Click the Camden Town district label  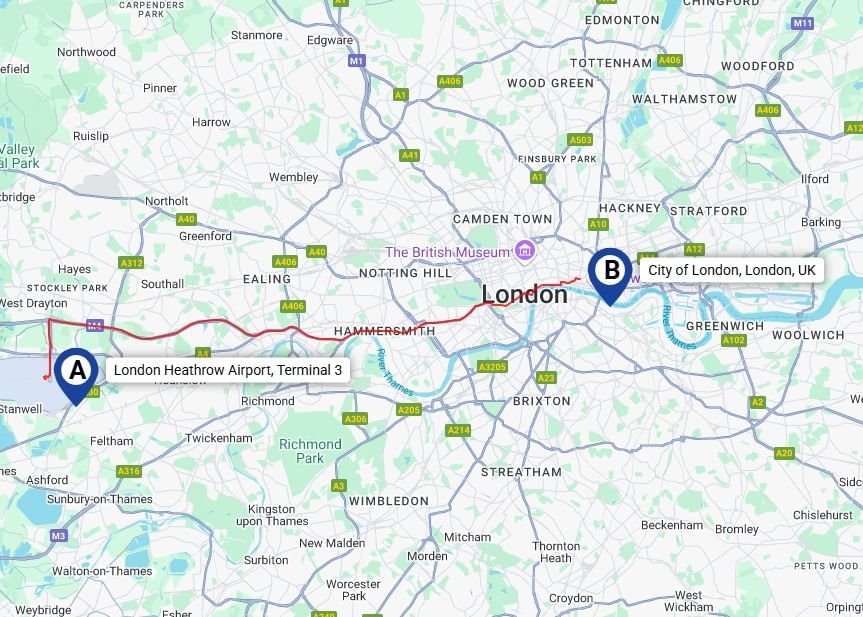(x=502, y=219)
